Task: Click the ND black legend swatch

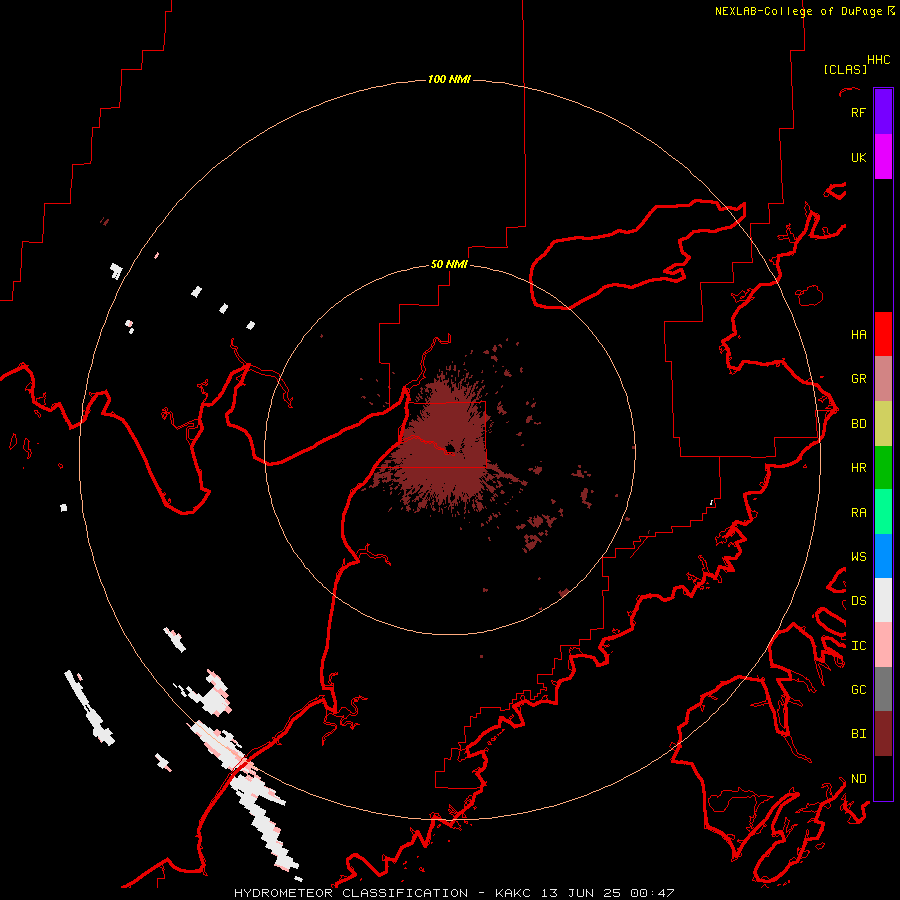Action: [x=883, y=778]
